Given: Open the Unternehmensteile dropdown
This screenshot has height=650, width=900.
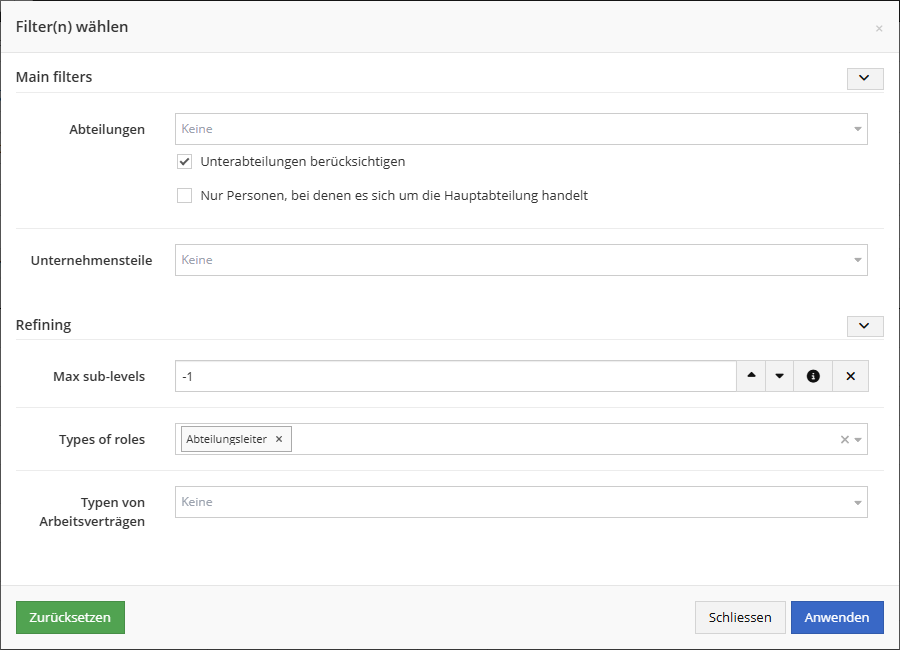Looking at the screenshot, I should [520, 260].
